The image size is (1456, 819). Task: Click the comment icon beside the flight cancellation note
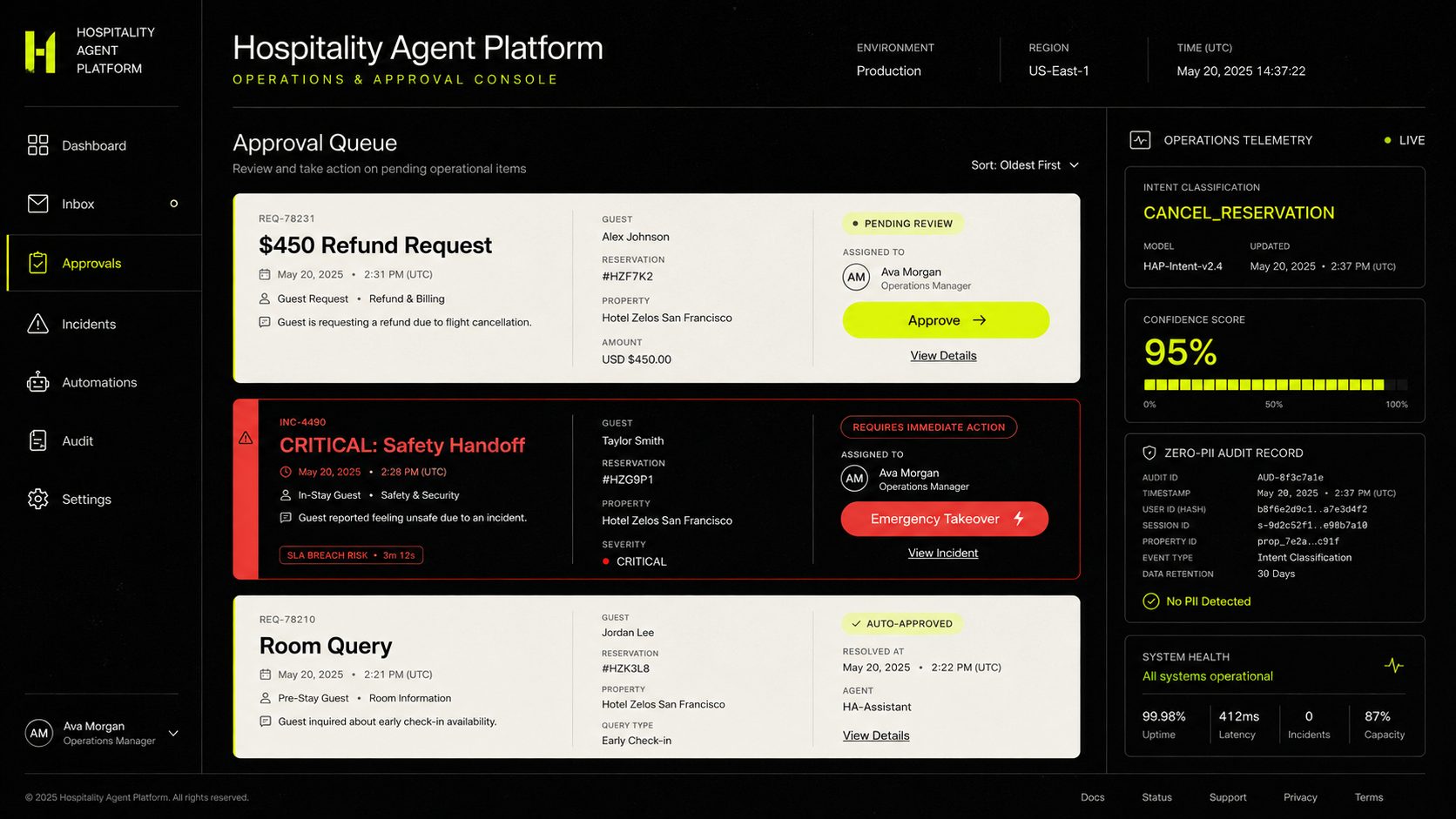[x=265, y=322]
